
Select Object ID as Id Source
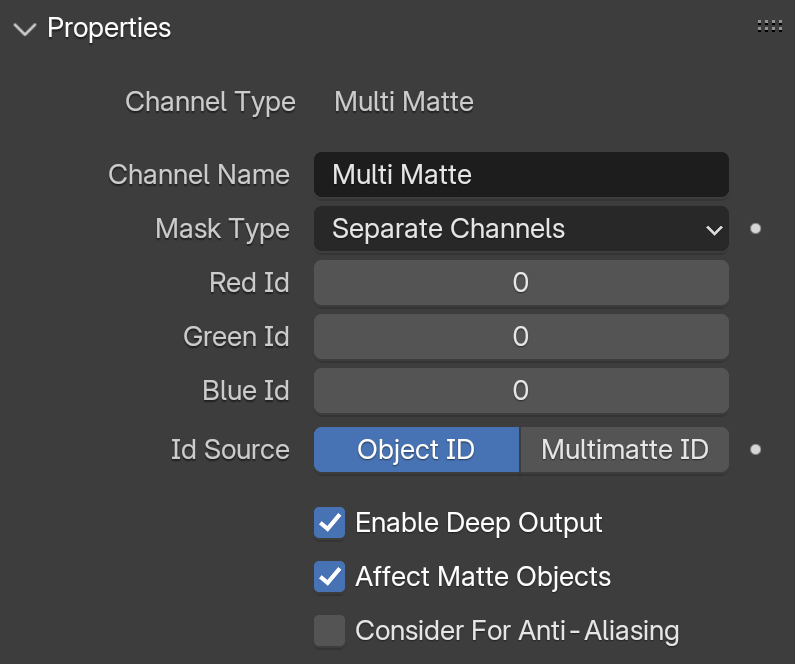[x=416, y=450]
